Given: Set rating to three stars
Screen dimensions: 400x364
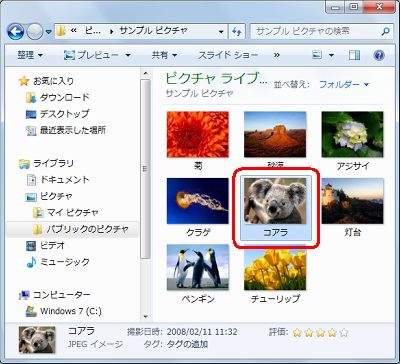Looking at the screenshot, I should pos(320,332).
